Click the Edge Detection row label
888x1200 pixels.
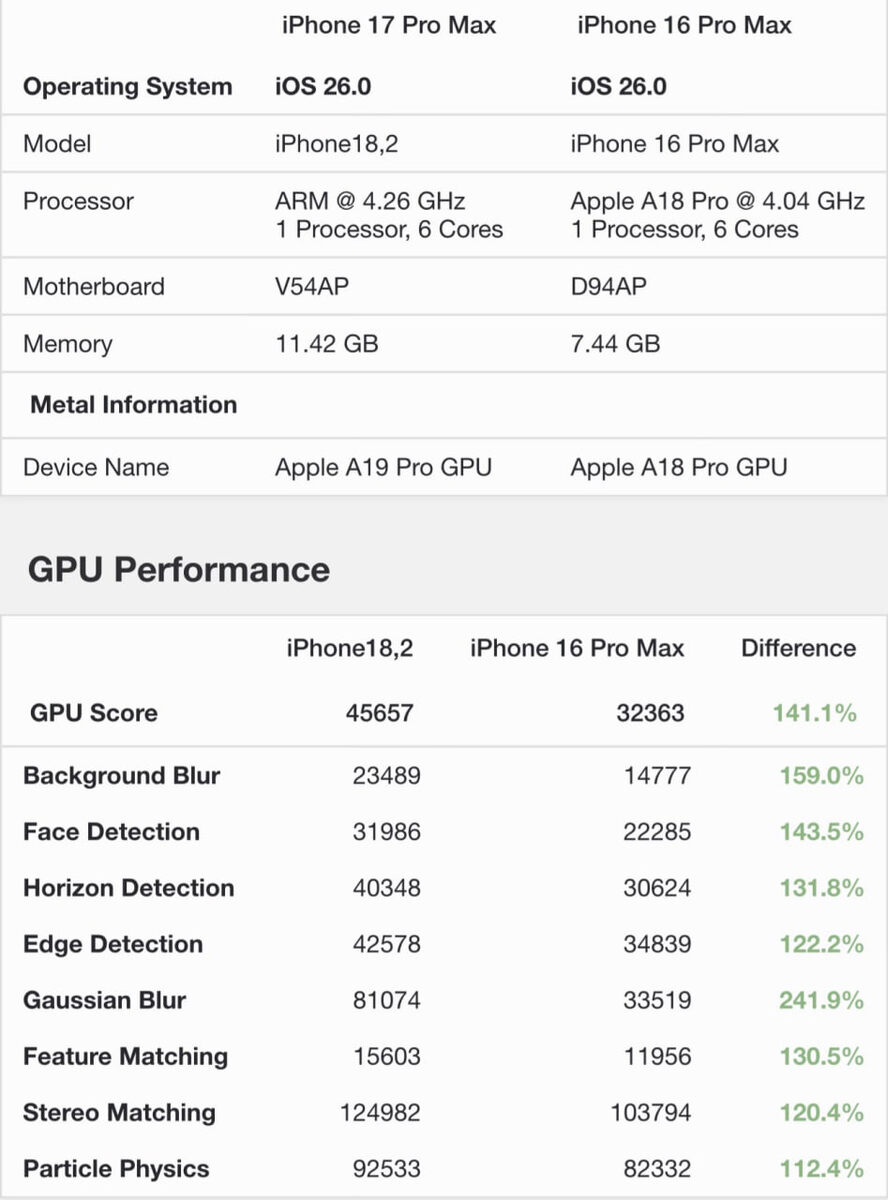[x=113, y=944]
